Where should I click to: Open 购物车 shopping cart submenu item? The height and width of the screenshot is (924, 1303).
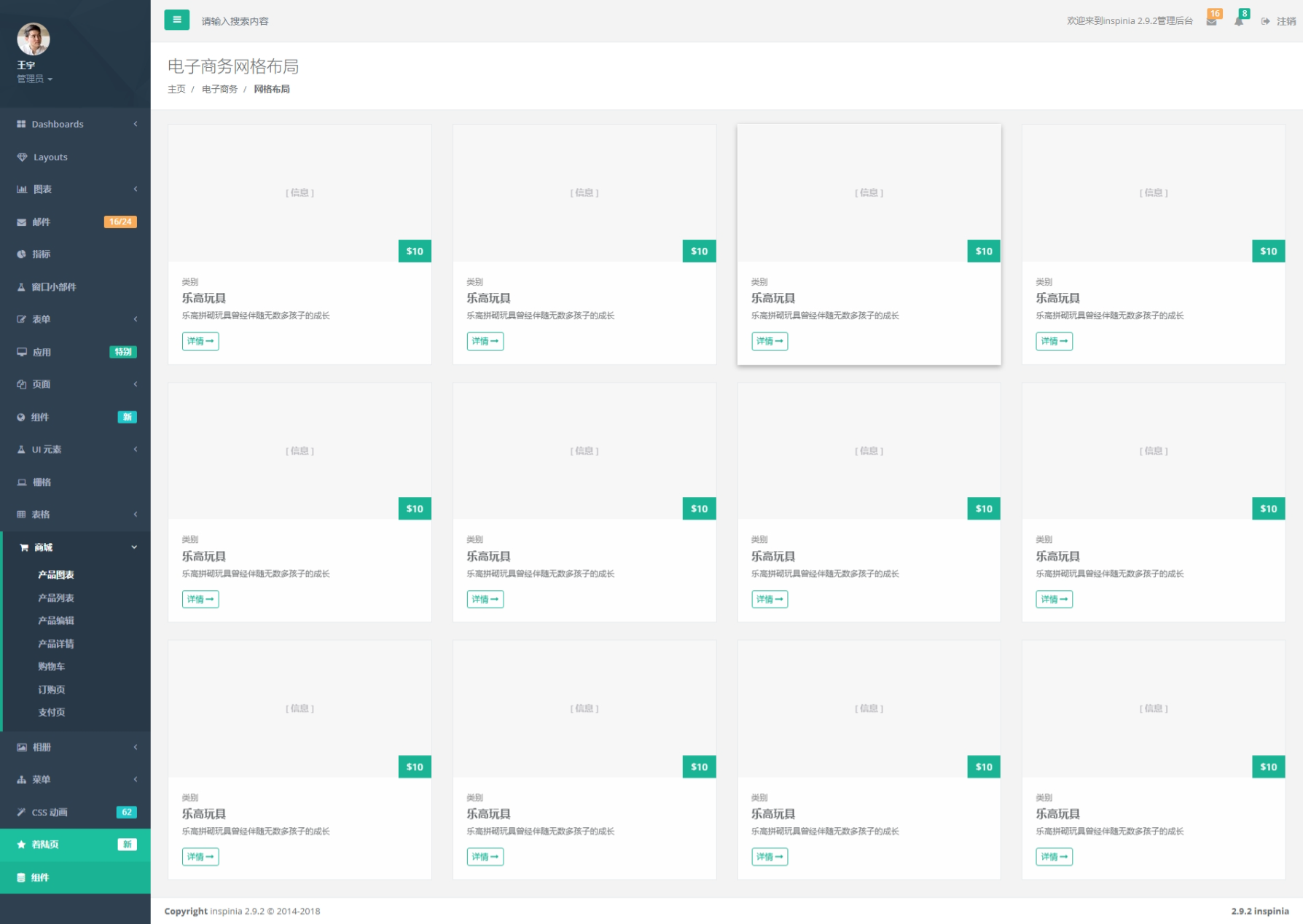pos(51,666)
